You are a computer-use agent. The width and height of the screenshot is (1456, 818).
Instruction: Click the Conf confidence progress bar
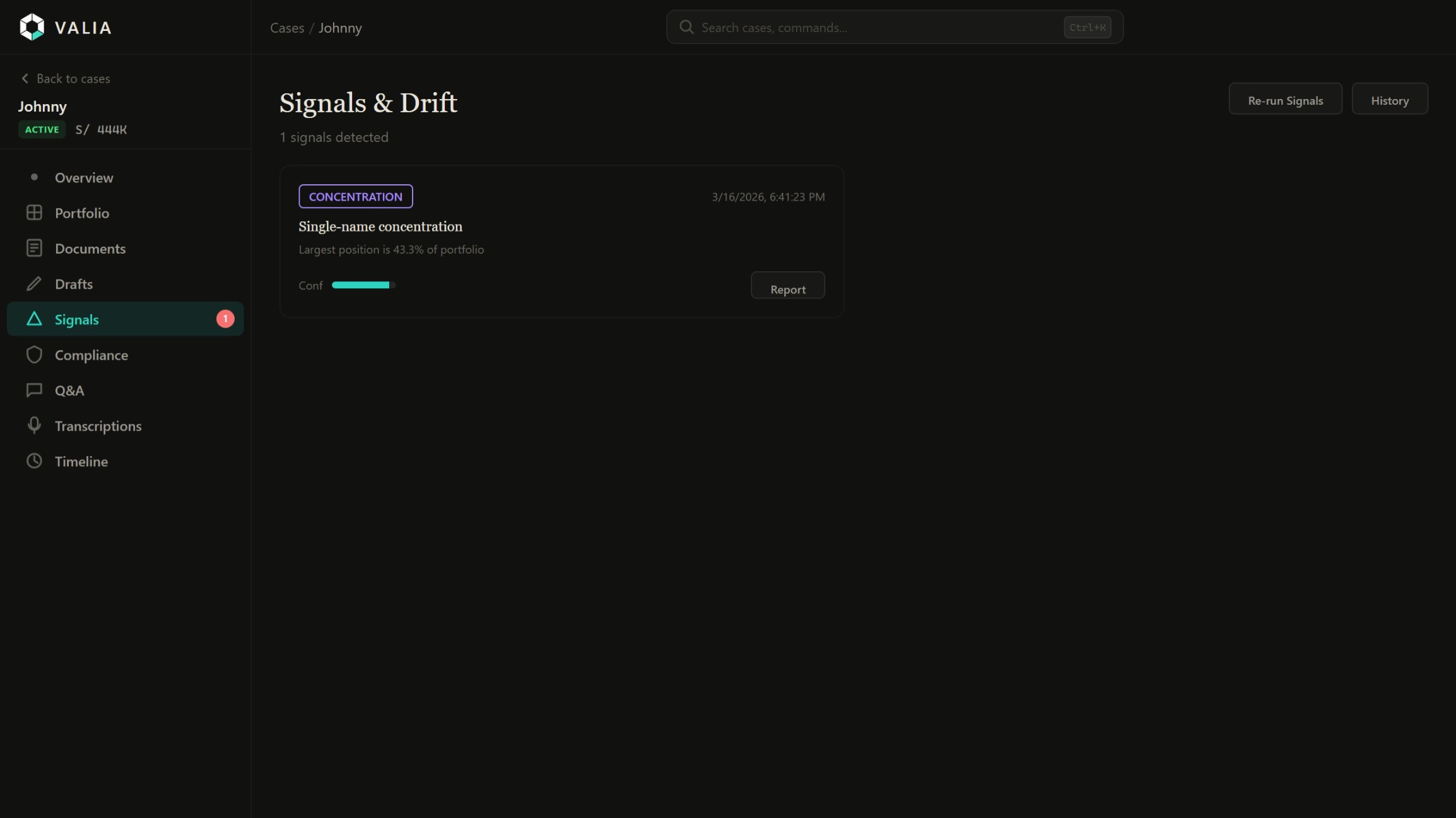(x=363, y=285)
